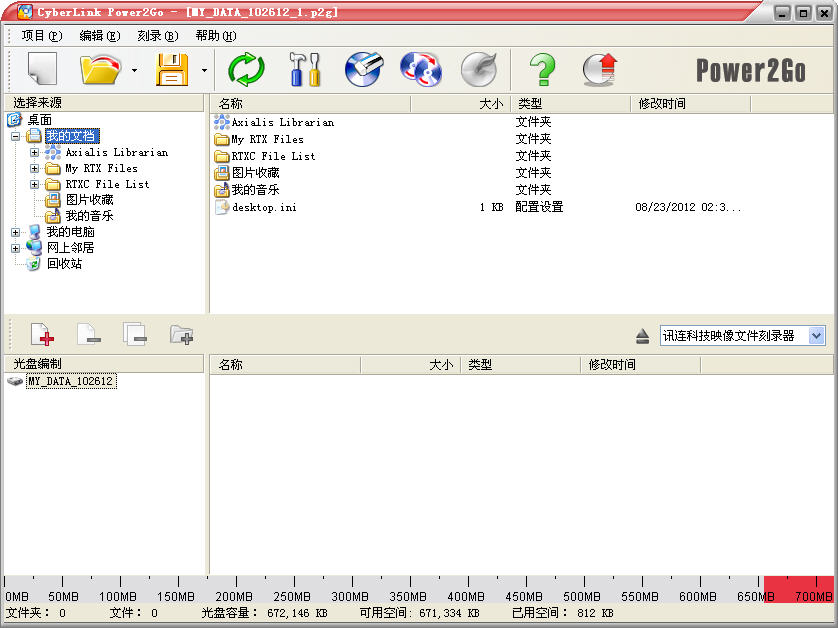
Task: Select desktop.ini in the file list
Action: (263, 207)
